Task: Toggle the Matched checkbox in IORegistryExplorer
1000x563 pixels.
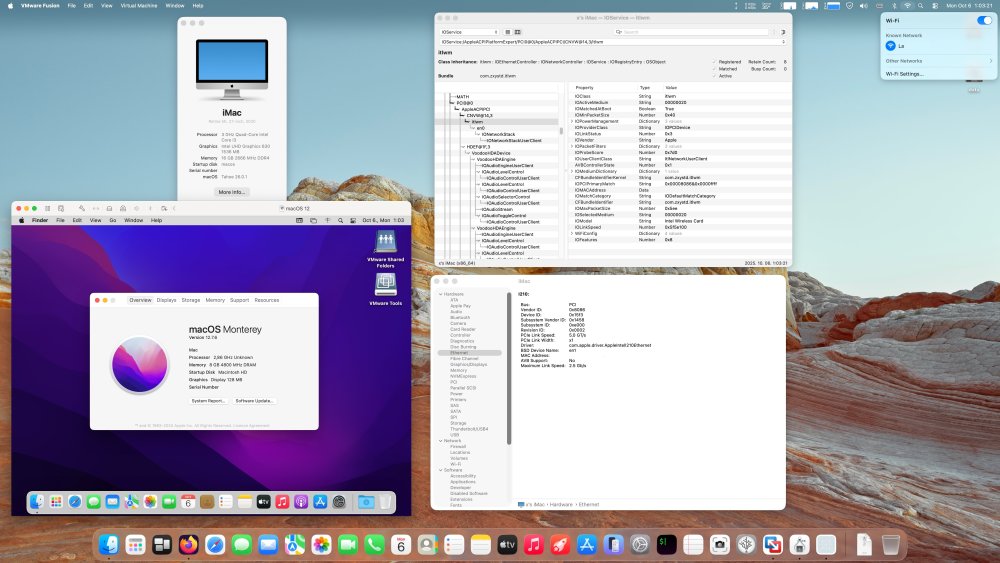Action: coord(715,69)
